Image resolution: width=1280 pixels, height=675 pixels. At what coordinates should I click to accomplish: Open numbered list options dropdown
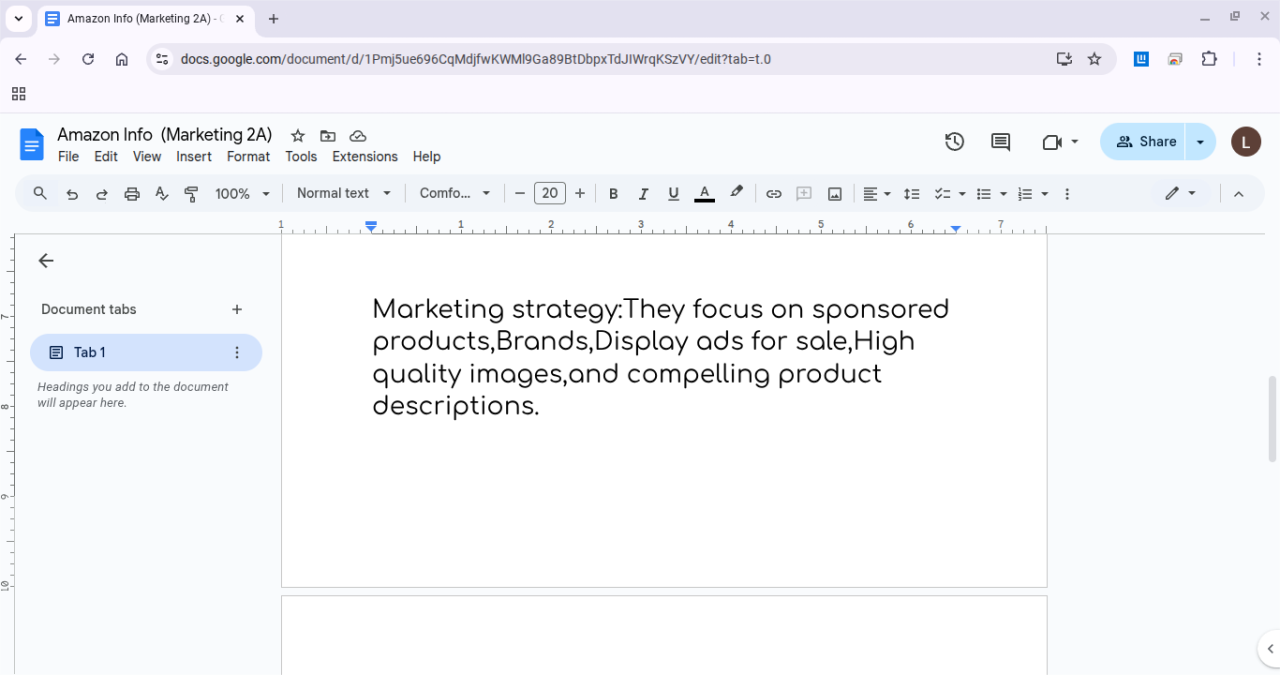[x=1033, y=194]
